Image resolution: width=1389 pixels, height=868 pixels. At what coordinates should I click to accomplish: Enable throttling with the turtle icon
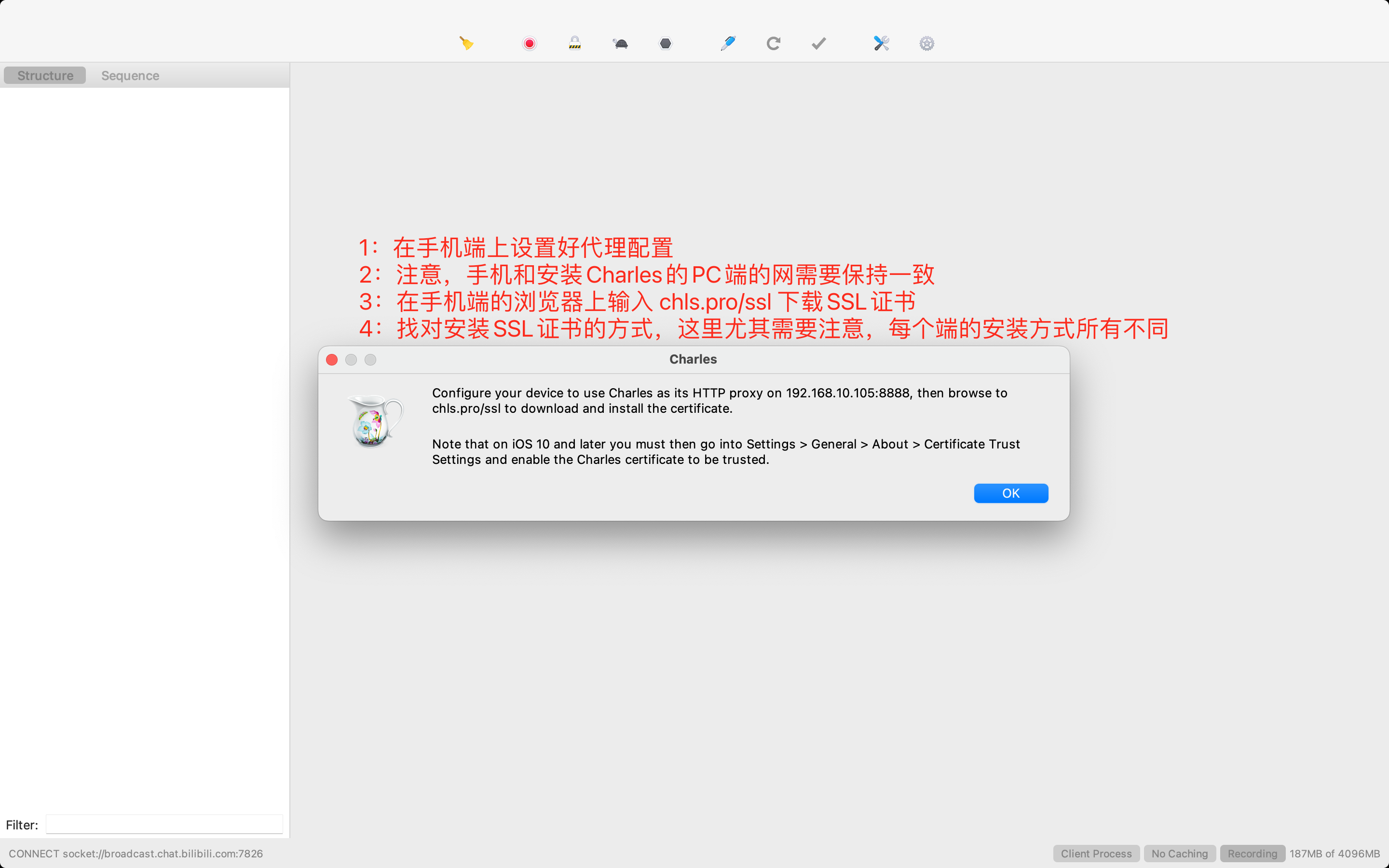[620, 43]
